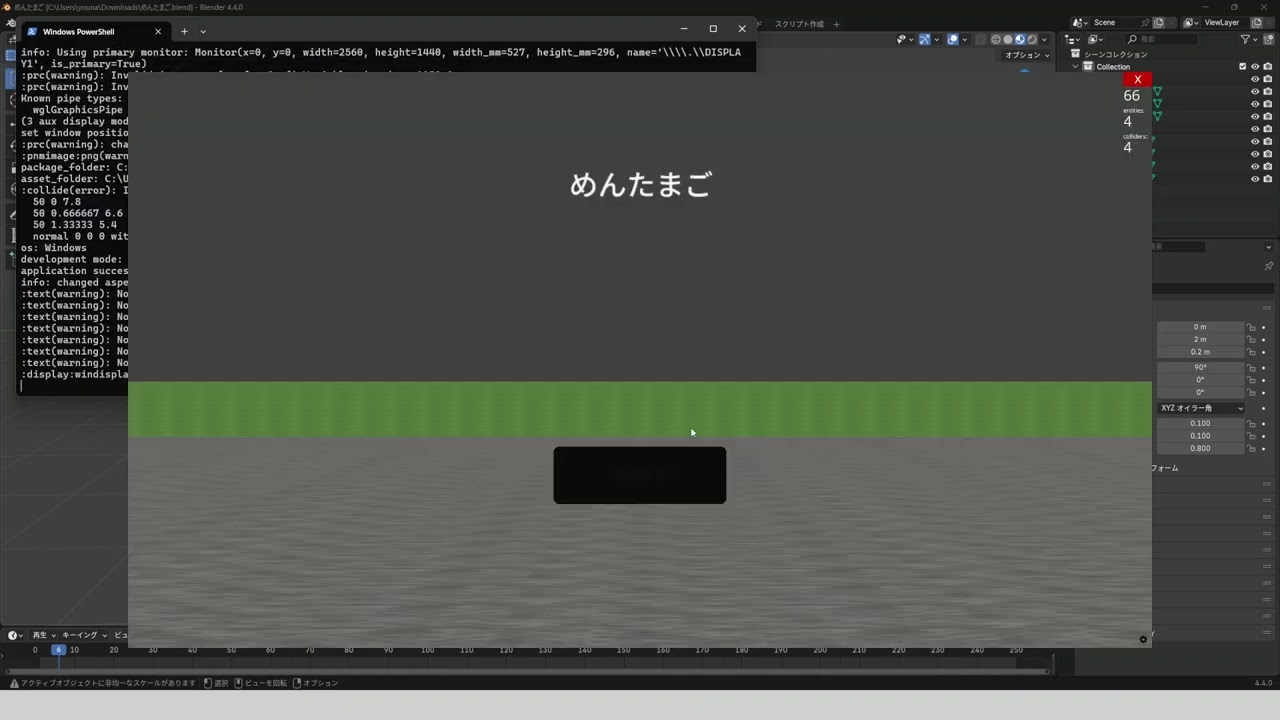This screenshot has width=1280, height=720.
Task: Select rendered viewport shading mode
Action: 1032,39
